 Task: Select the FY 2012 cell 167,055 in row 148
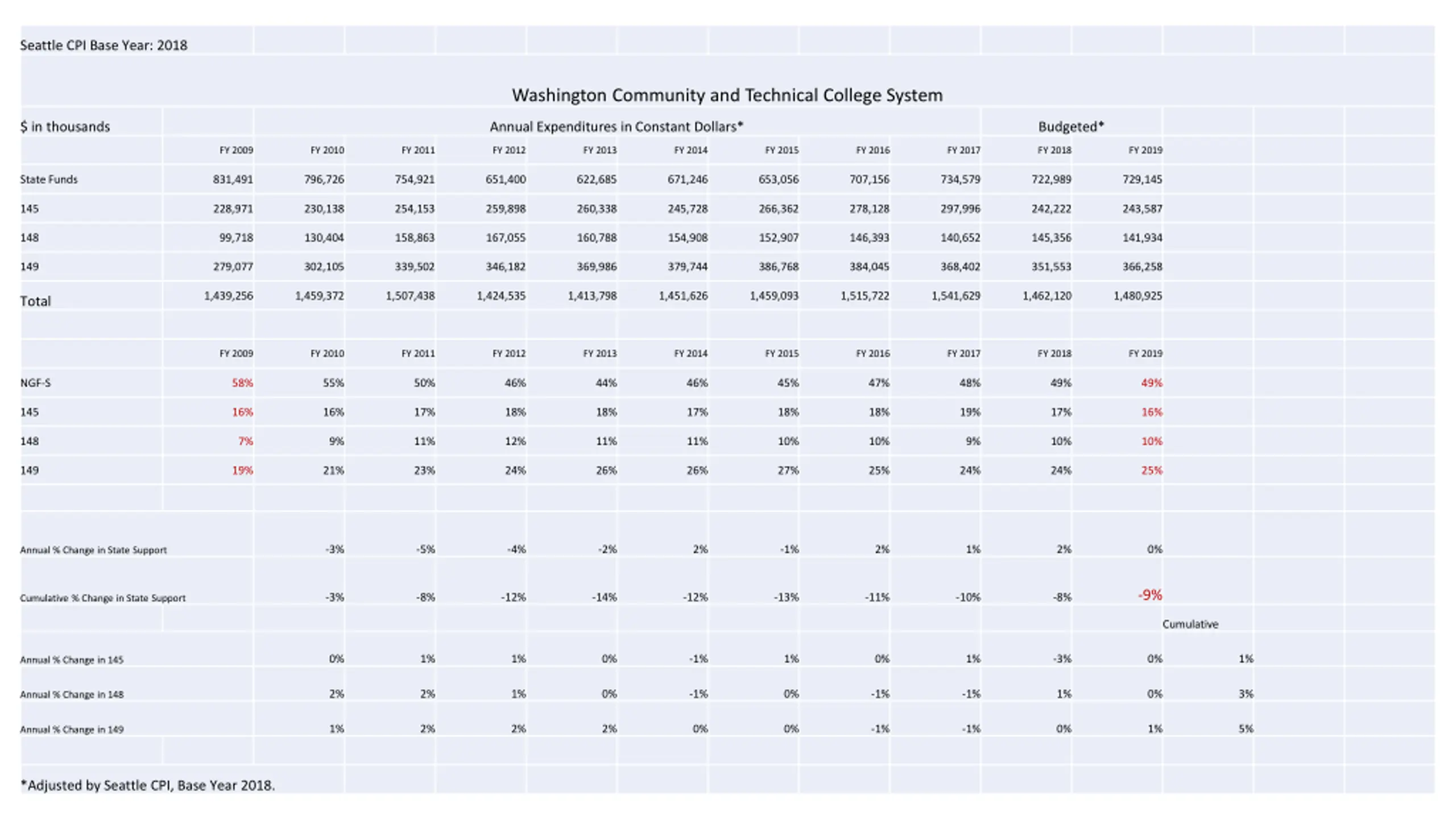[506, 238]
